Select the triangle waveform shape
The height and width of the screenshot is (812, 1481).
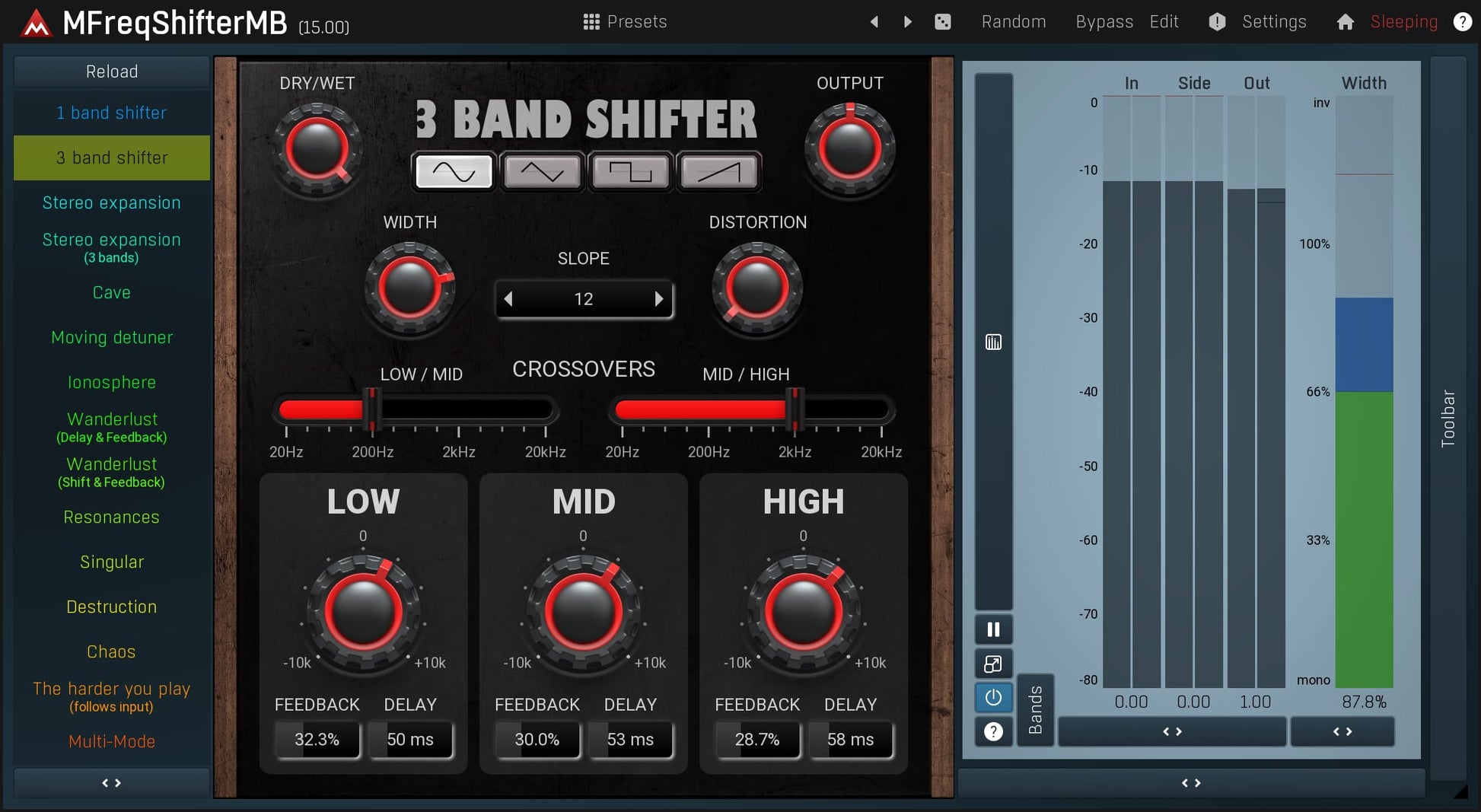[543, 172]
